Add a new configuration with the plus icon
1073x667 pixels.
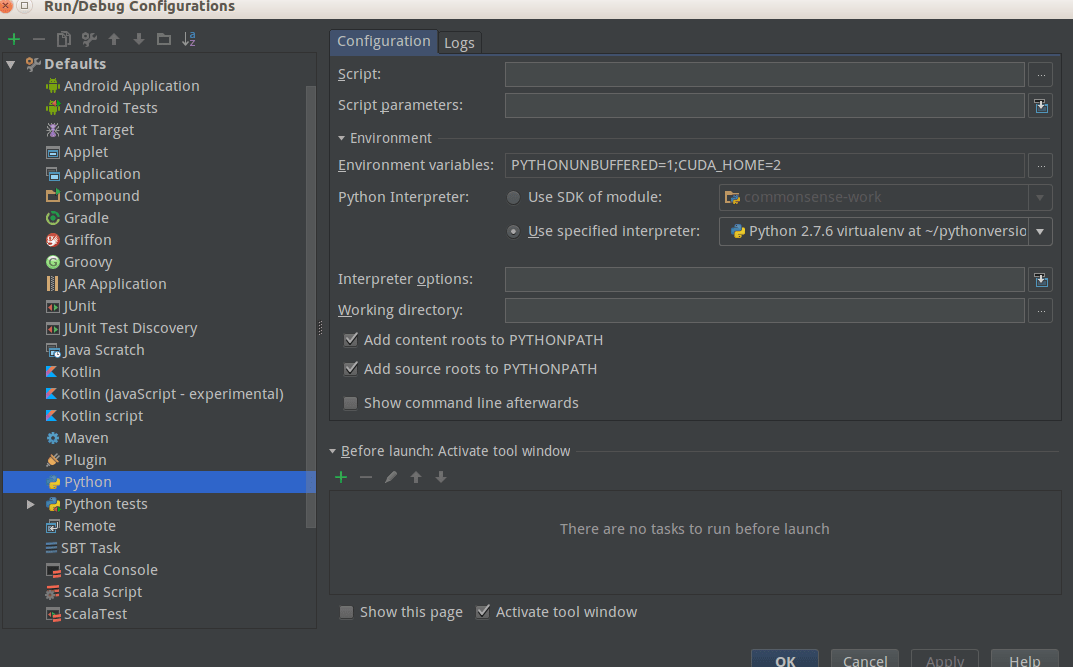click(14, 39)
